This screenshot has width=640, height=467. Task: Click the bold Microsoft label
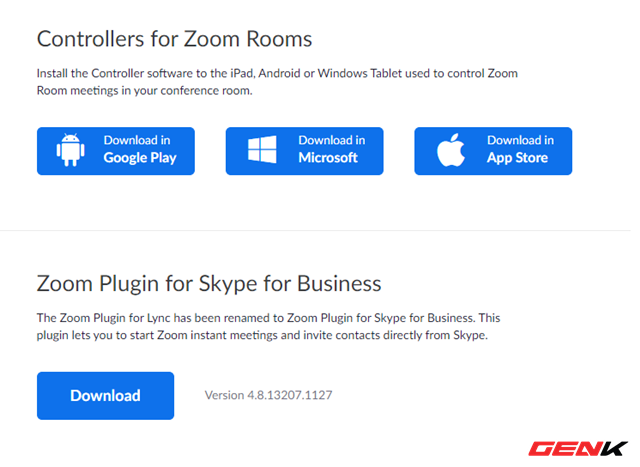tap(328, 158)
